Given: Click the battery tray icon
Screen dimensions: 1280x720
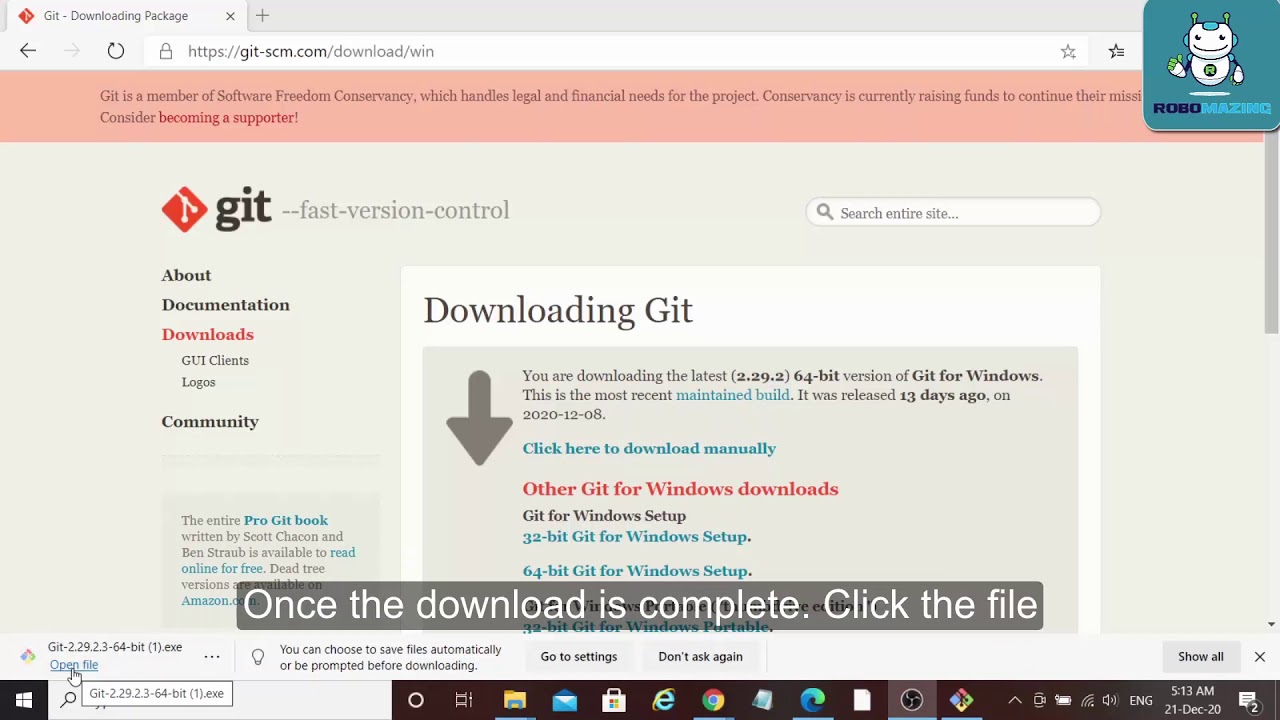Looking at the screenshot, I should [x=1063, y=700].
